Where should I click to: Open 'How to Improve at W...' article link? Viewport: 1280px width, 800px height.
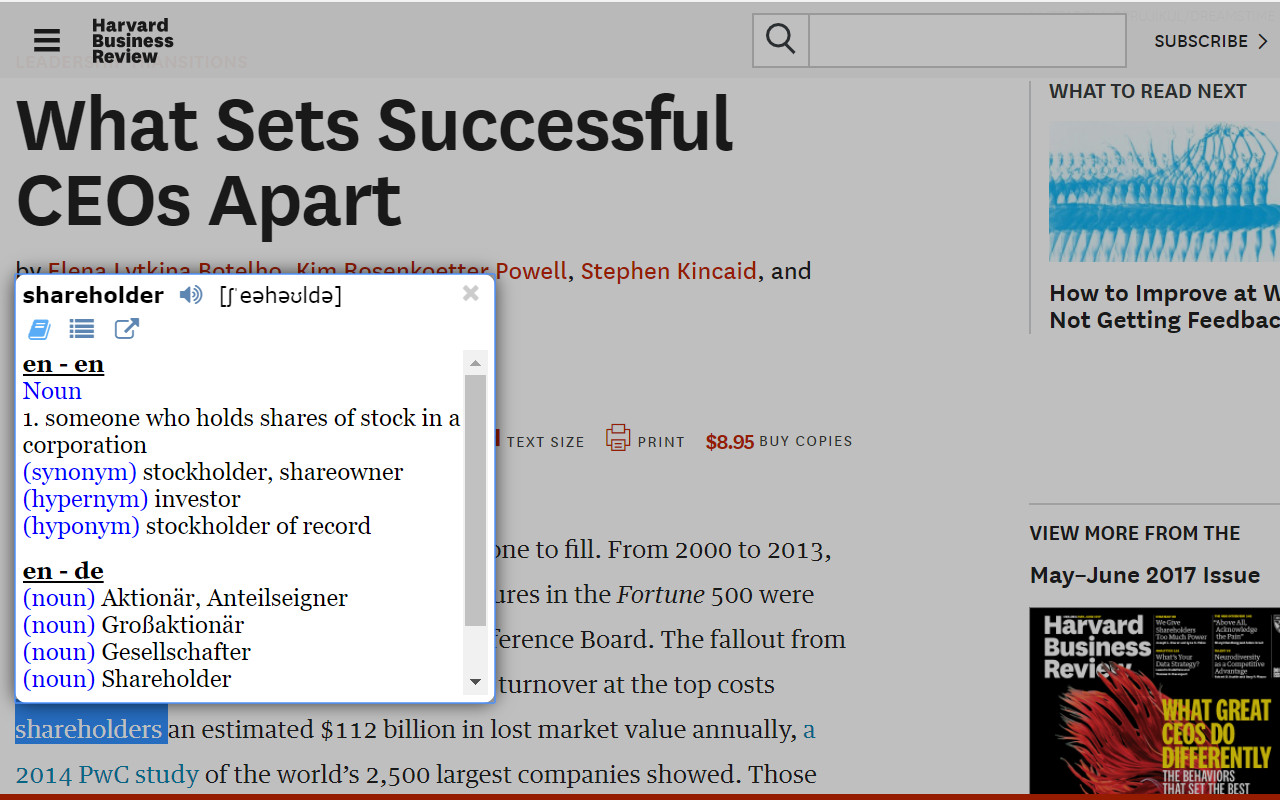(x=1164, y=306)
